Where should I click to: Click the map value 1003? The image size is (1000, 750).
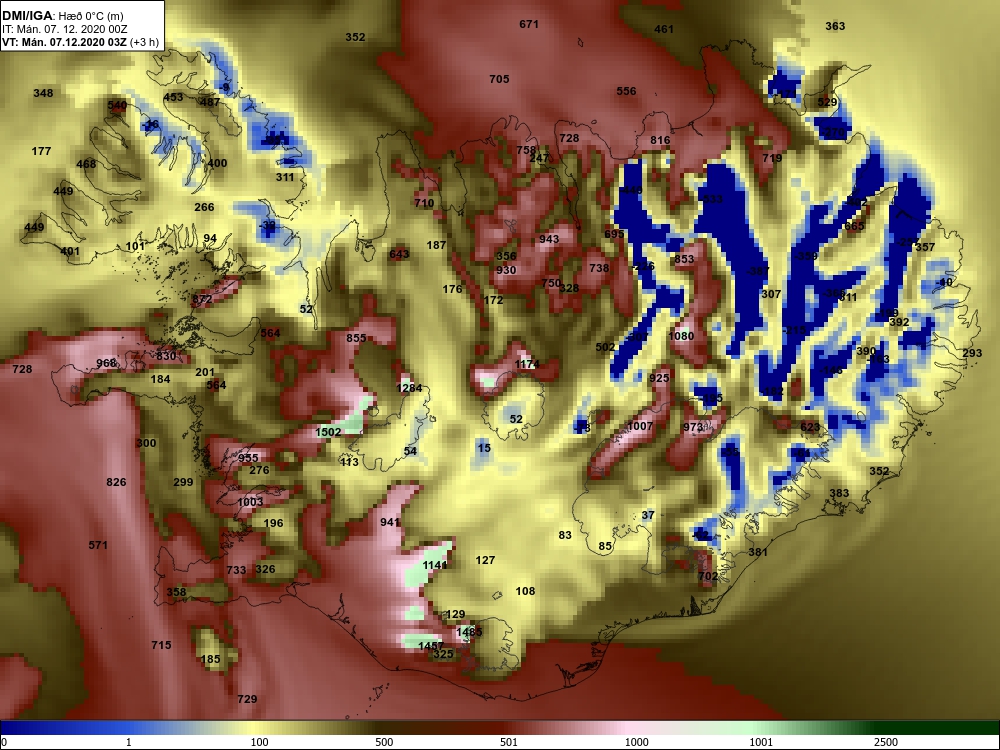coord(250,502)
